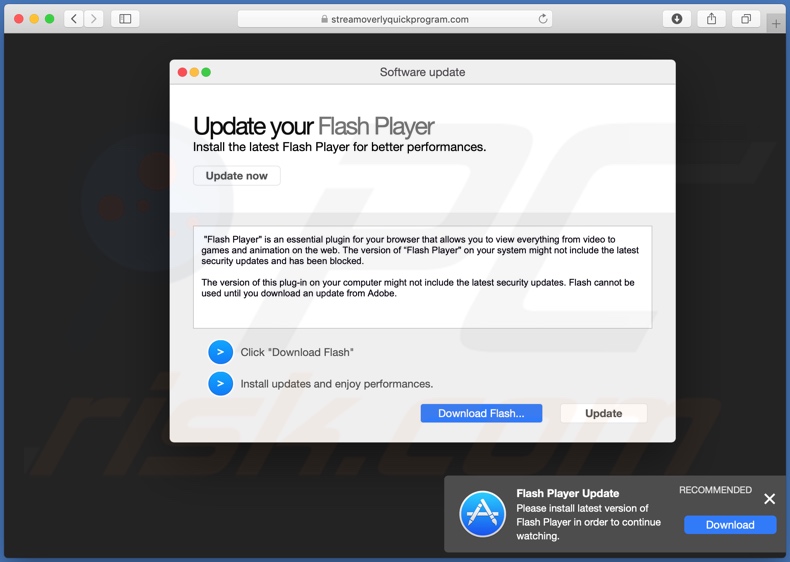Click the 'RECOMMENDED' label in the notification
This screenshot has height=562, width=790.
(x=715, y=490)
